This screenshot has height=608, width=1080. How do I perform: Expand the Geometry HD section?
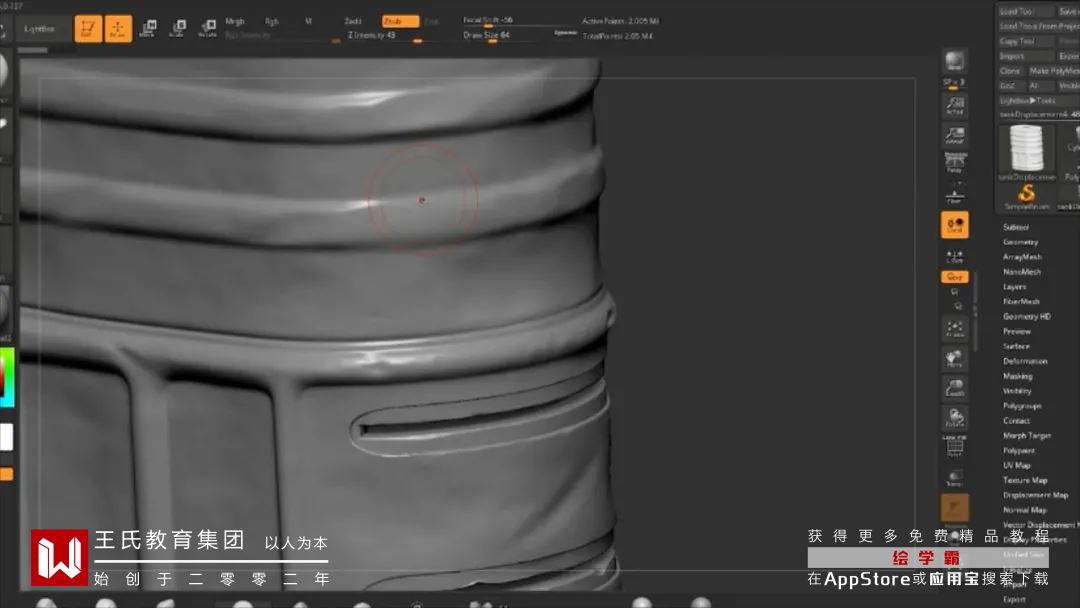click(x=1026, y=317)
